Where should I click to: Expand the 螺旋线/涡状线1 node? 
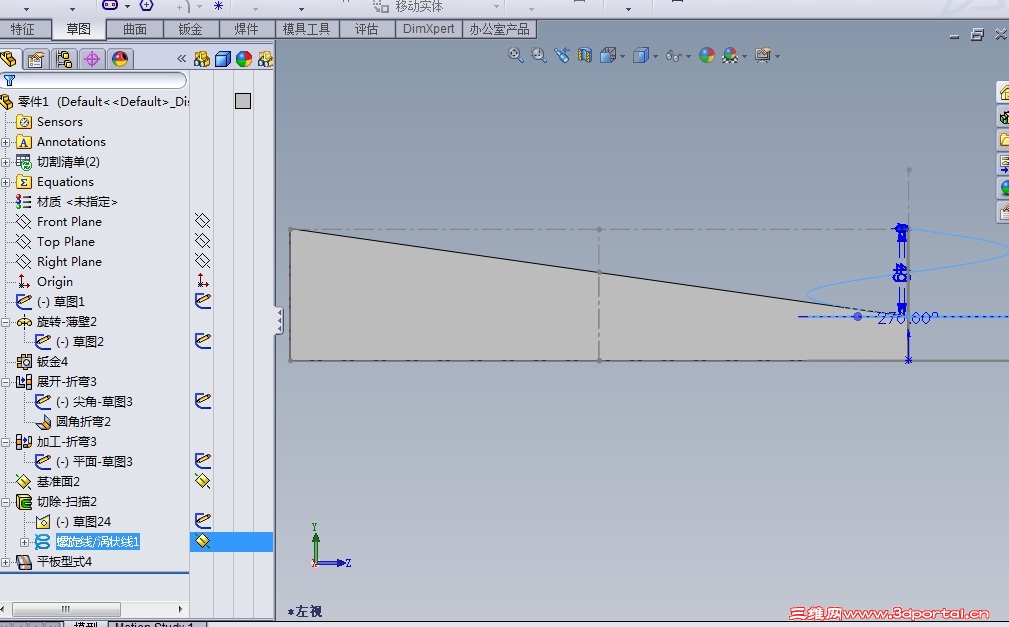pos(24,542)
